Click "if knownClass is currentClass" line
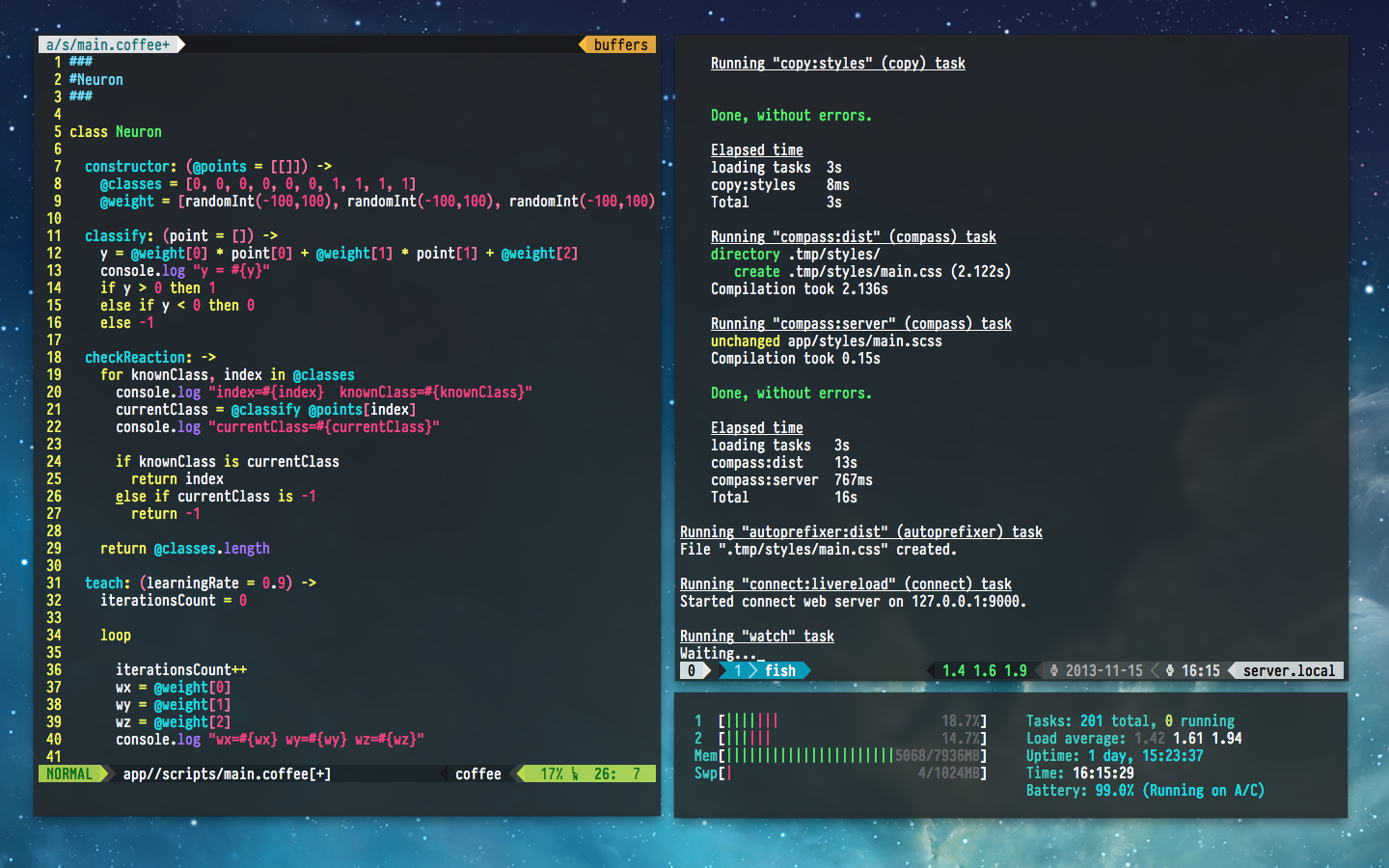Viewport: 1389px width, 868px height. click(x=228, y=462)
